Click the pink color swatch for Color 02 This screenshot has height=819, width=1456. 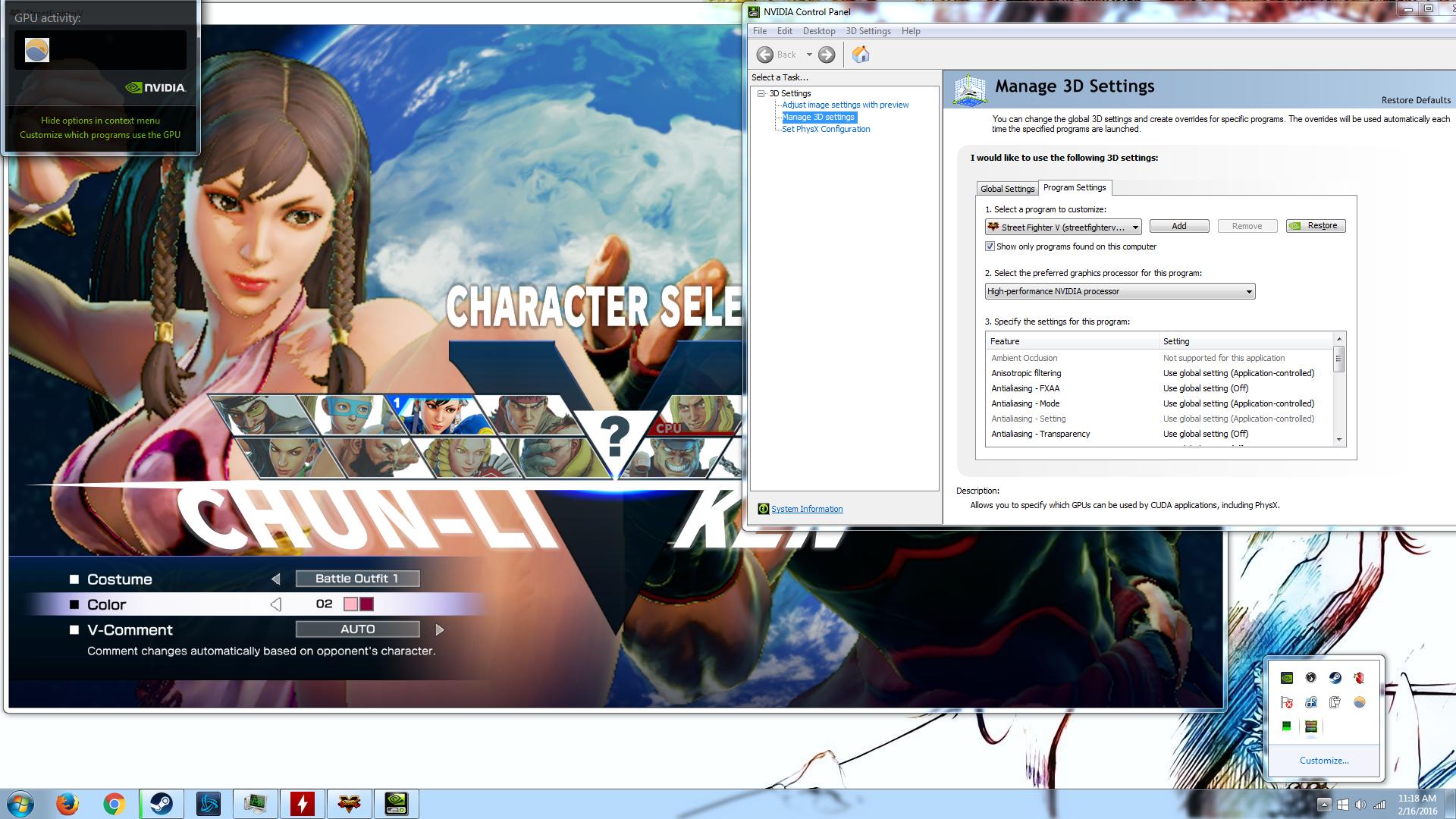click(351, 604)
